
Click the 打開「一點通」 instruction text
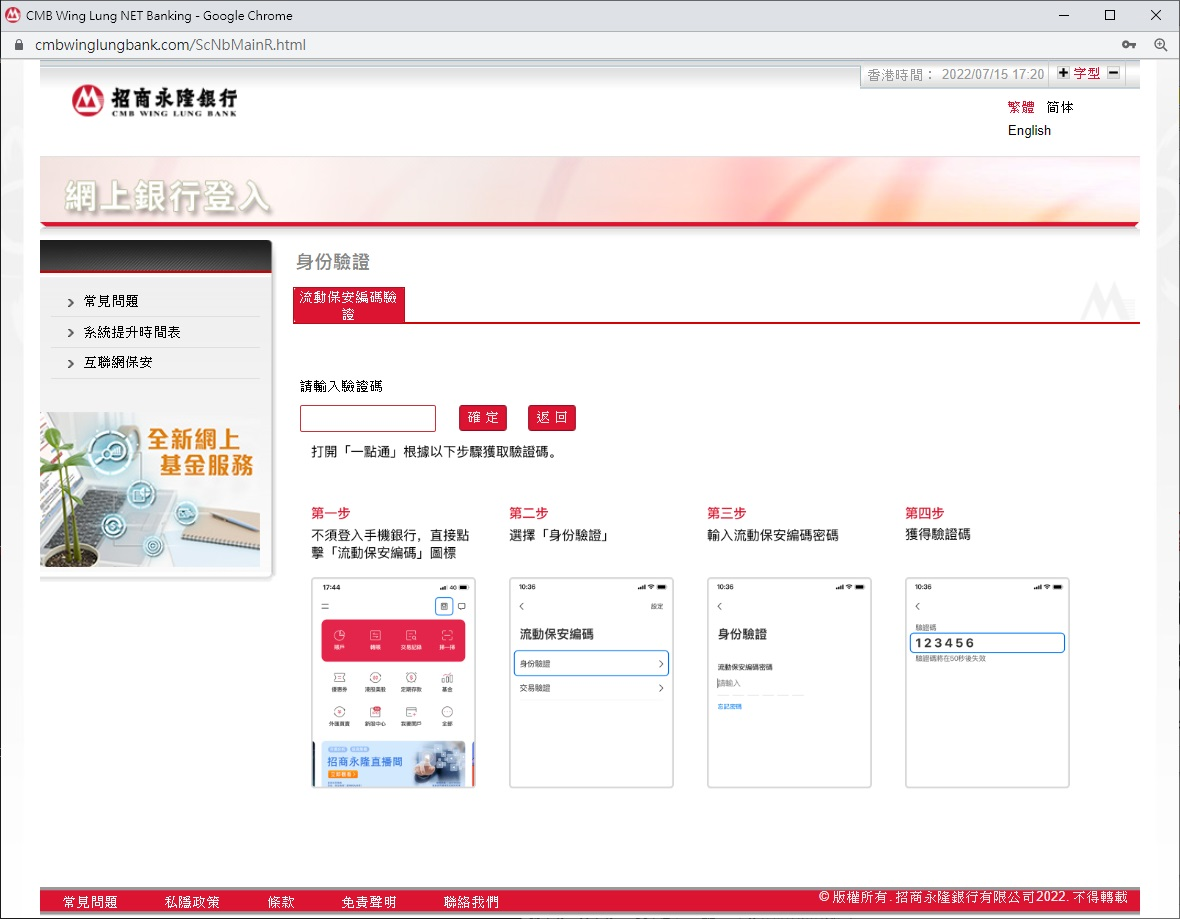(434, 452)
